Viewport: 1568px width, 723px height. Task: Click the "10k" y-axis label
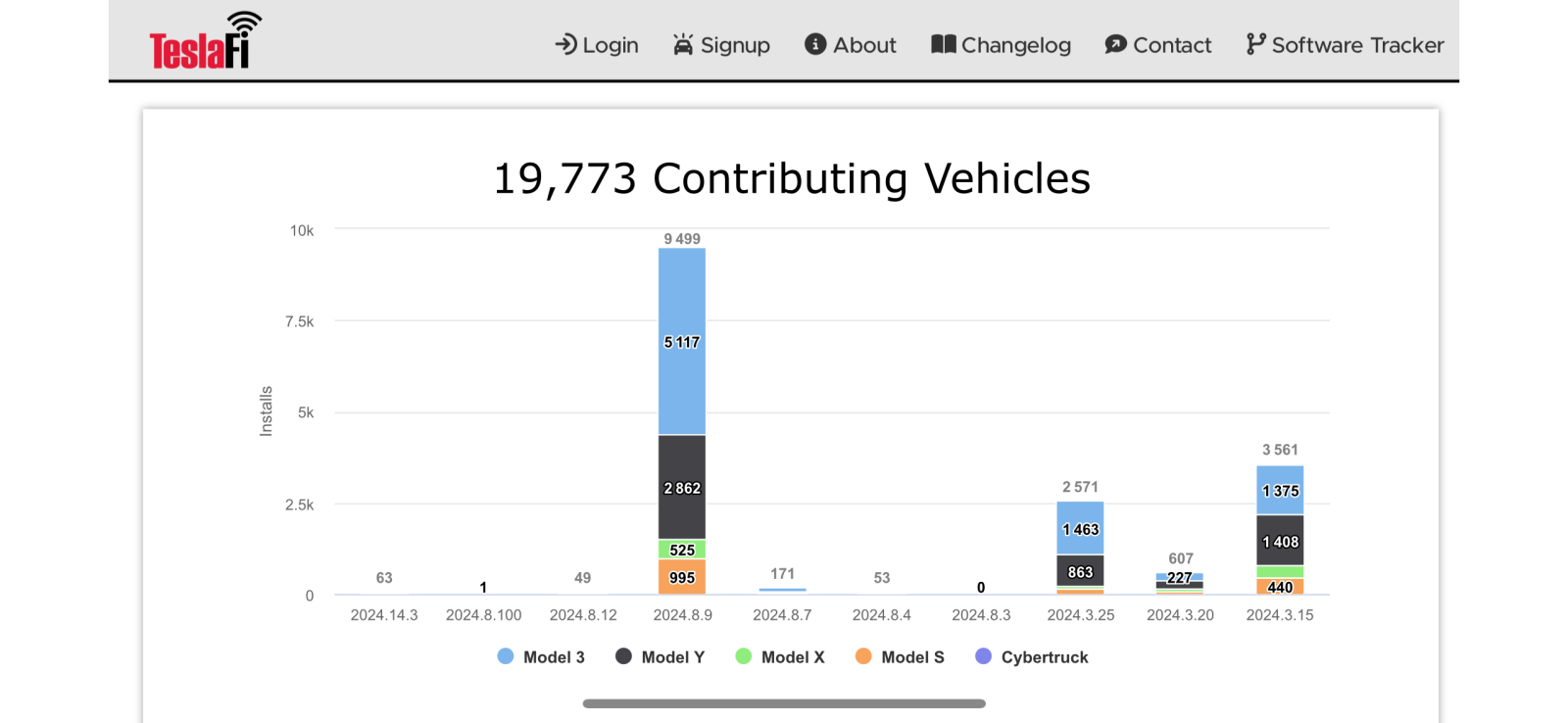pyautogui.click(x=302, y=231)
